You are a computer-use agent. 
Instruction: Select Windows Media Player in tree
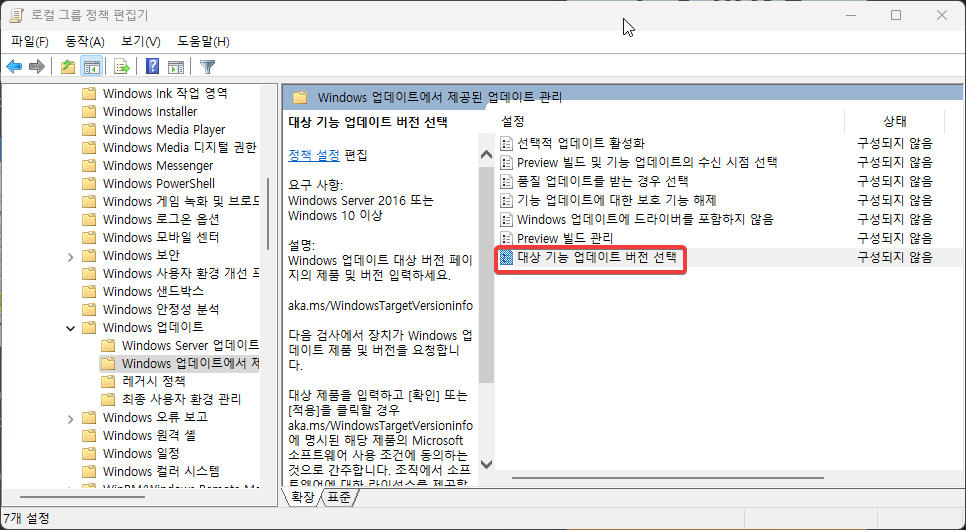tap(164, 129)
